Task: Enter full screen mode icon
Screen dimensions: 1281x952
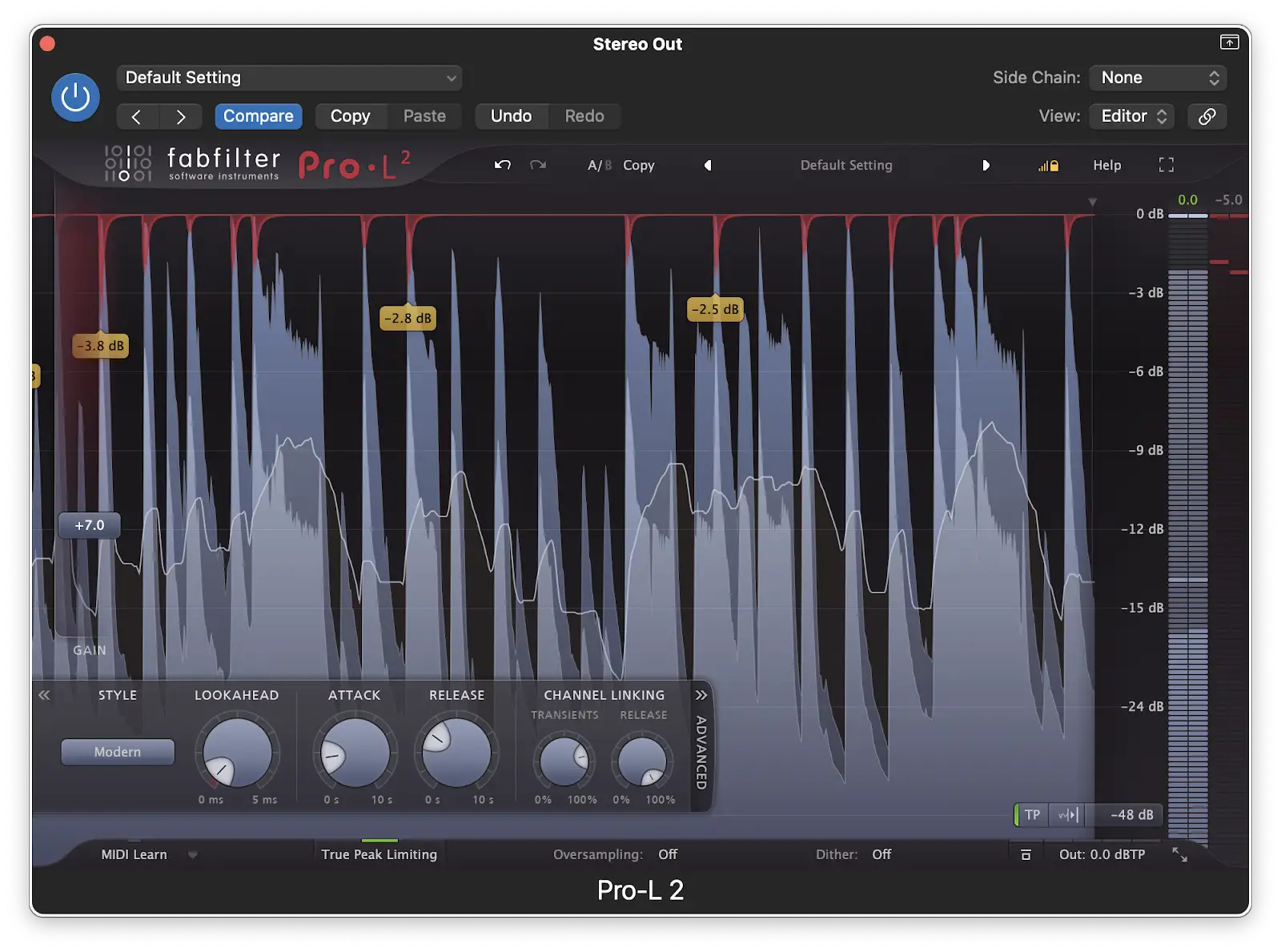Action: point(1166,165)
